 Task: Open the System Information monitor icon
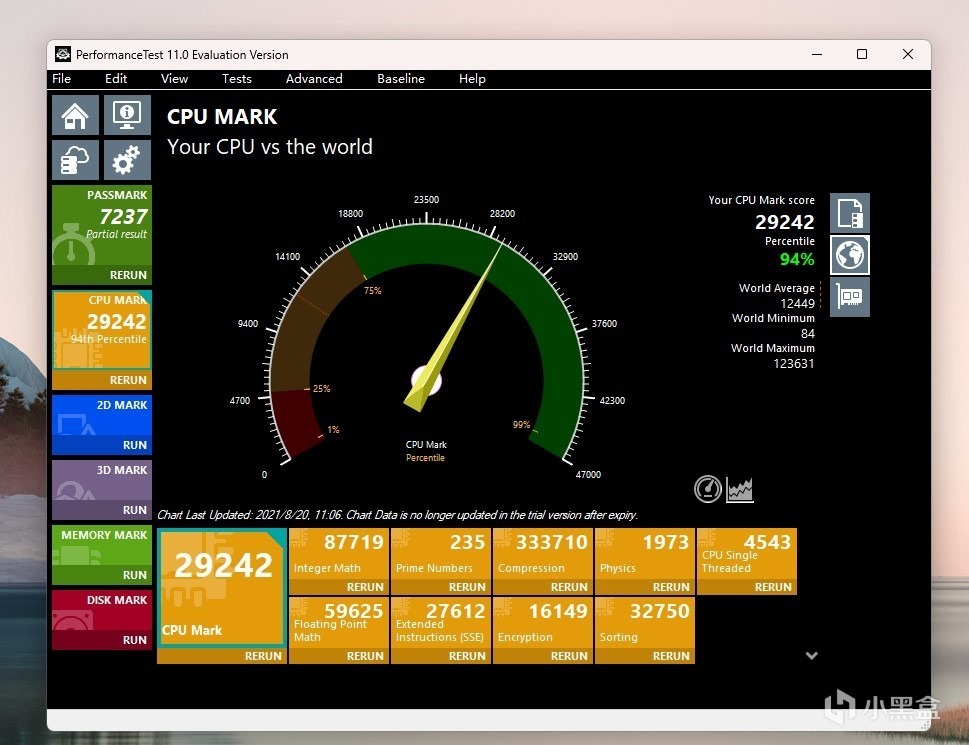[x=127, y=116]
